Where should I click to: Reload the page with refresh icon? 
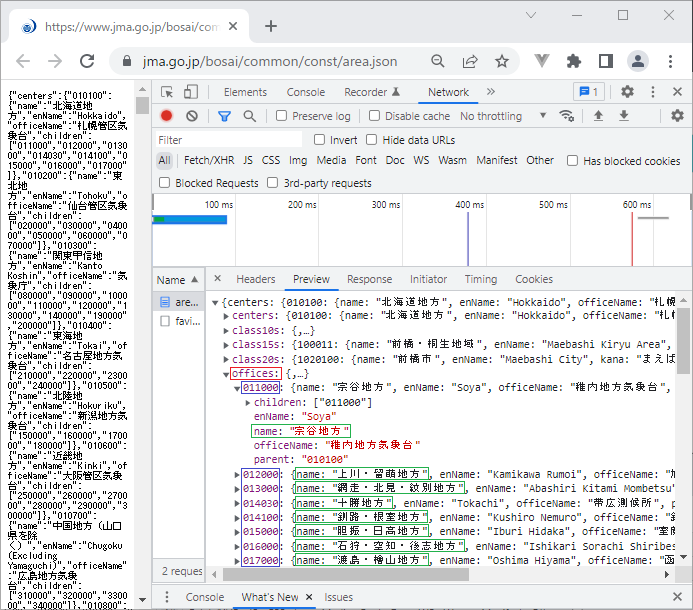[x=87, y=61]
